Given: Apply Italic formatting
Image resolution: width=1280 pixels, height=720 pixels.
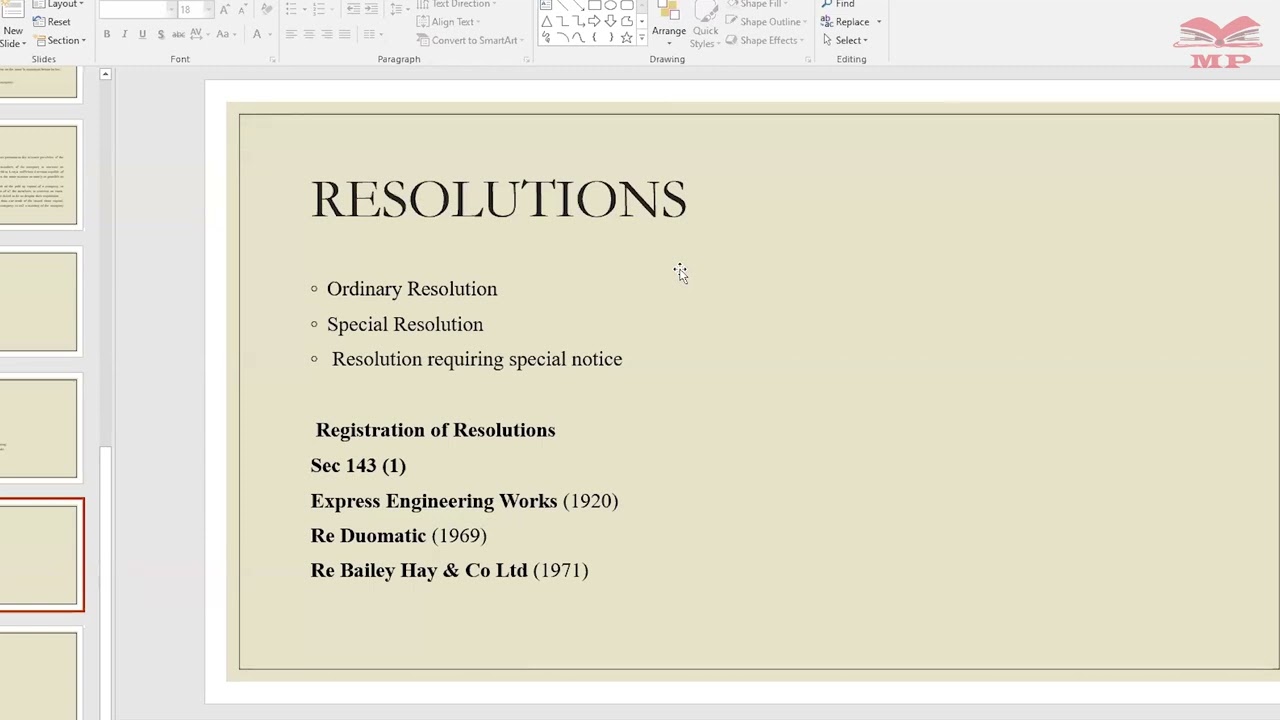Looking at the screenshot, I should [x=124, y=34].
